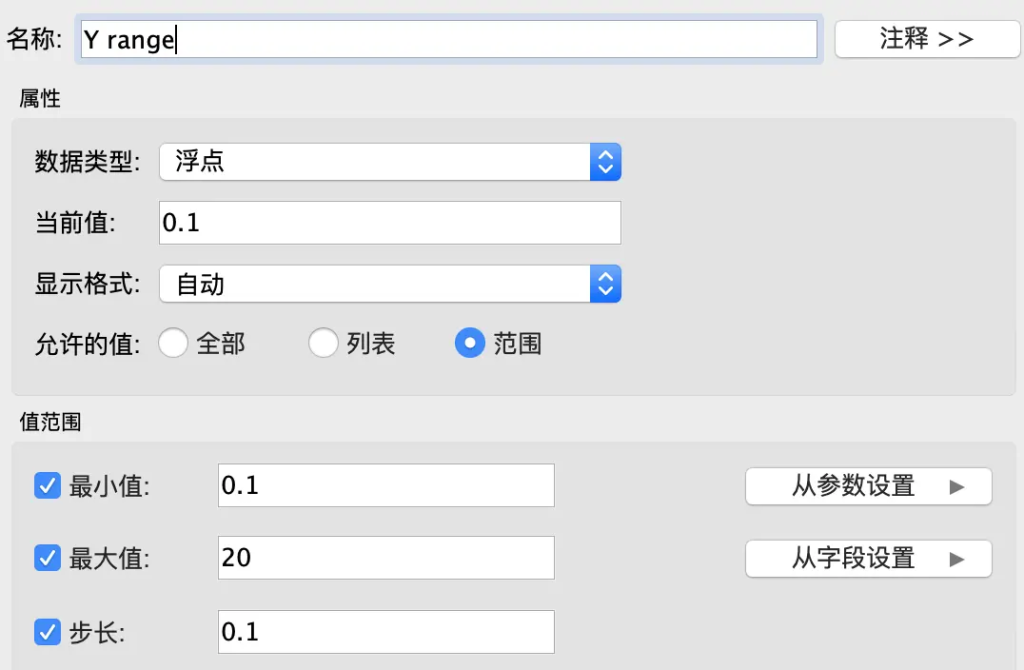
Task: Click the 注释 >> button
Action: pos(913,39)
